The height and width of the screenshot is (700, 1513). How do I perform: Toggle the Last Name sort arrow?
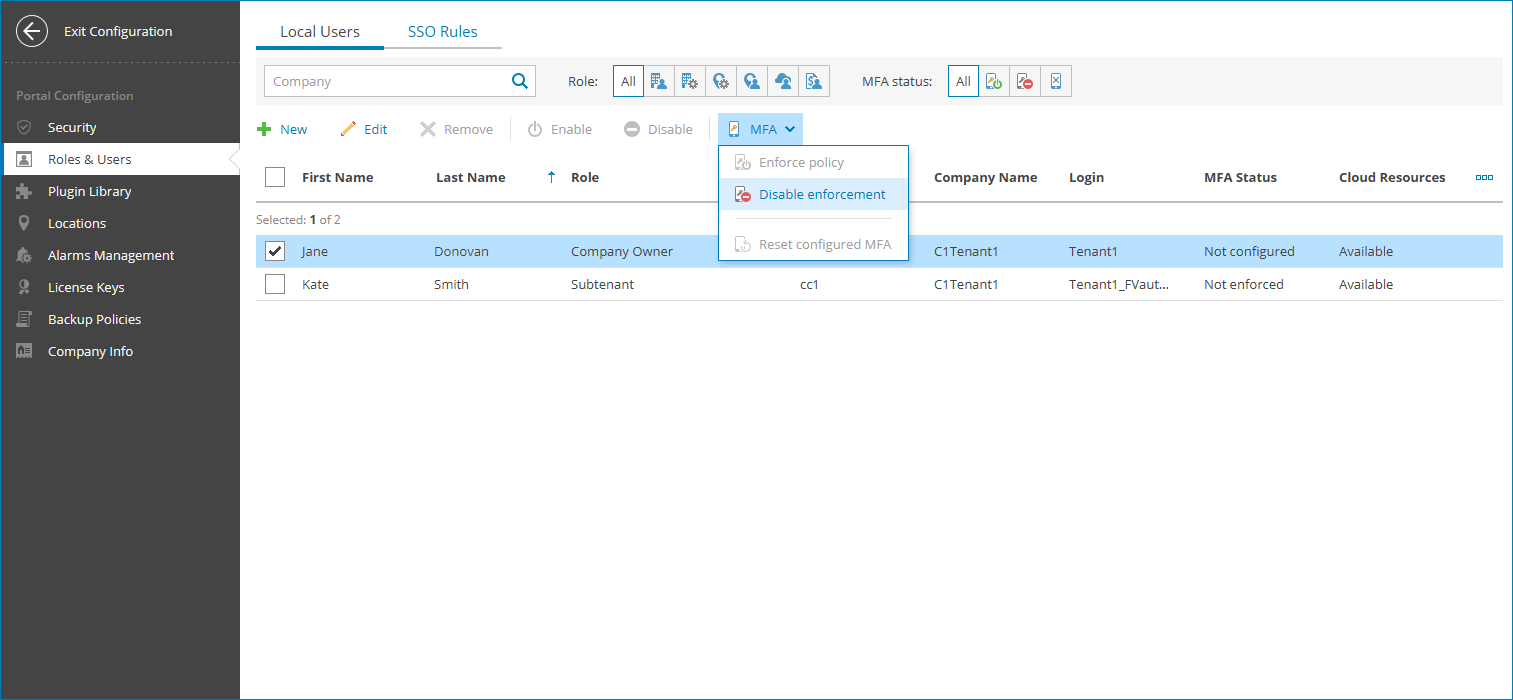(550, 177)
